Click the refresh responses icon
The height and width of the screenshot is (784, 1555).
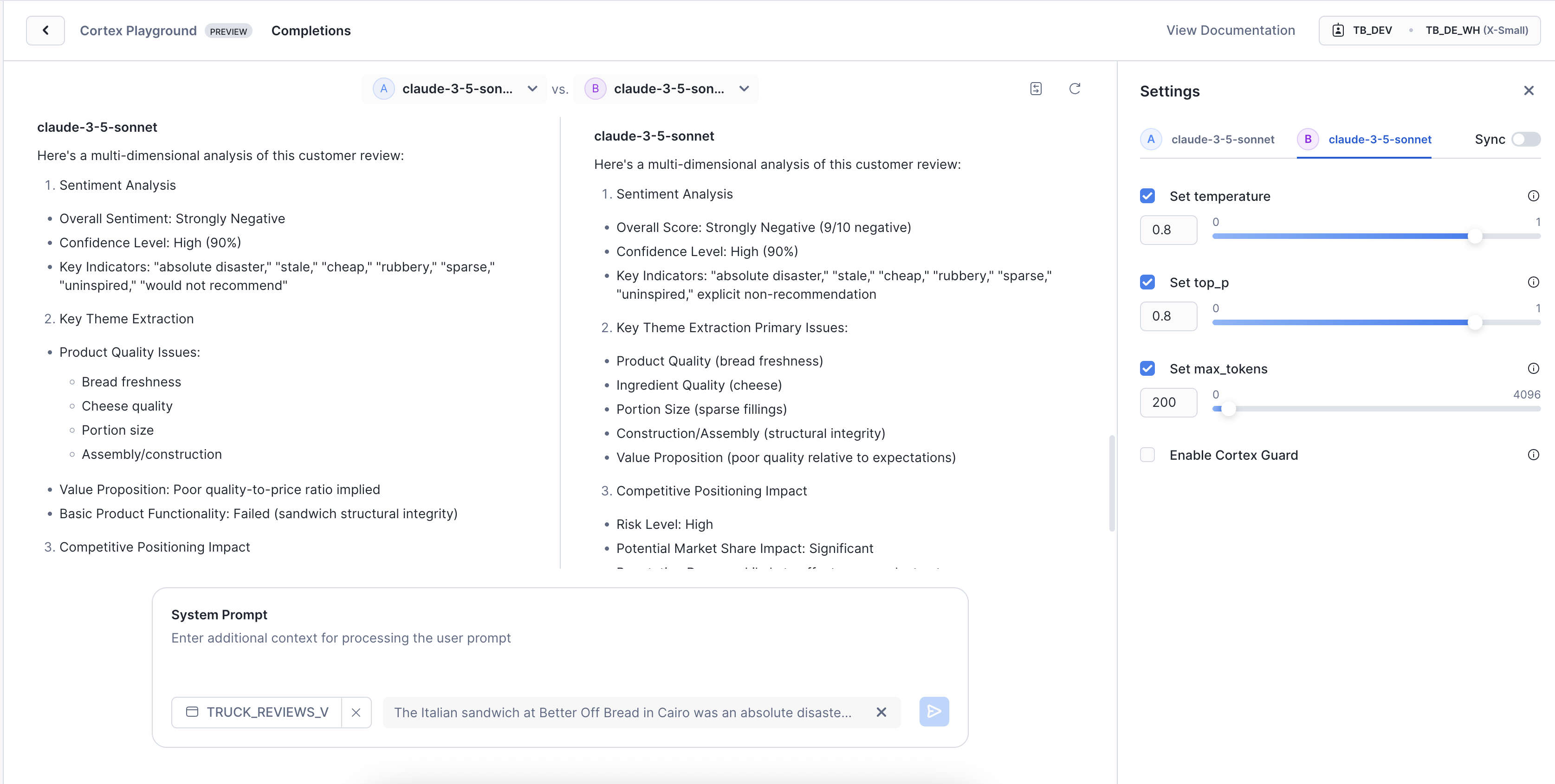(1075, 89)
